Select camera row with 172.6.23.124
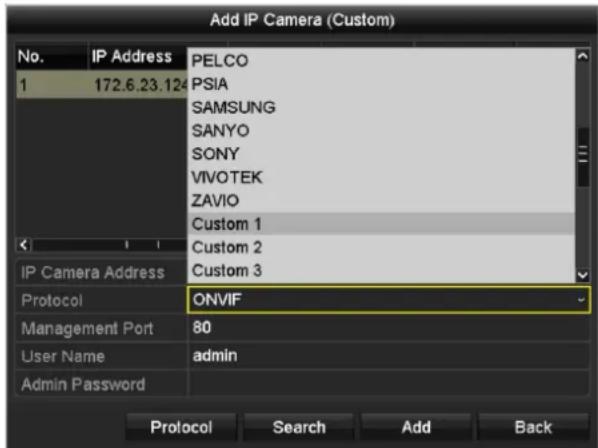The width and height of the screenshot is (598, 448). point(101,84)
